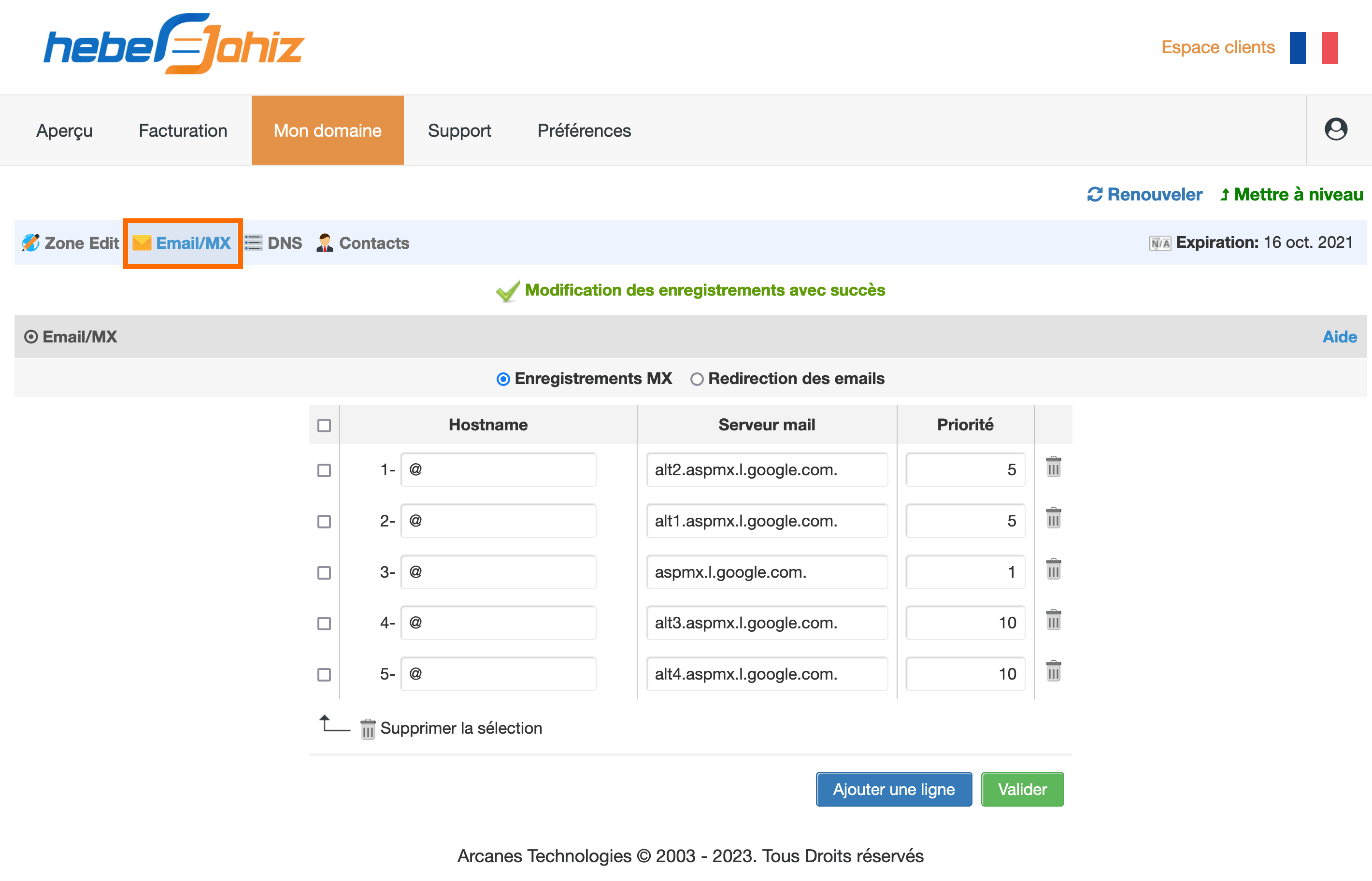Open the DNS tab
This screenshot has width=1372, height=881.
click(273, 243)
